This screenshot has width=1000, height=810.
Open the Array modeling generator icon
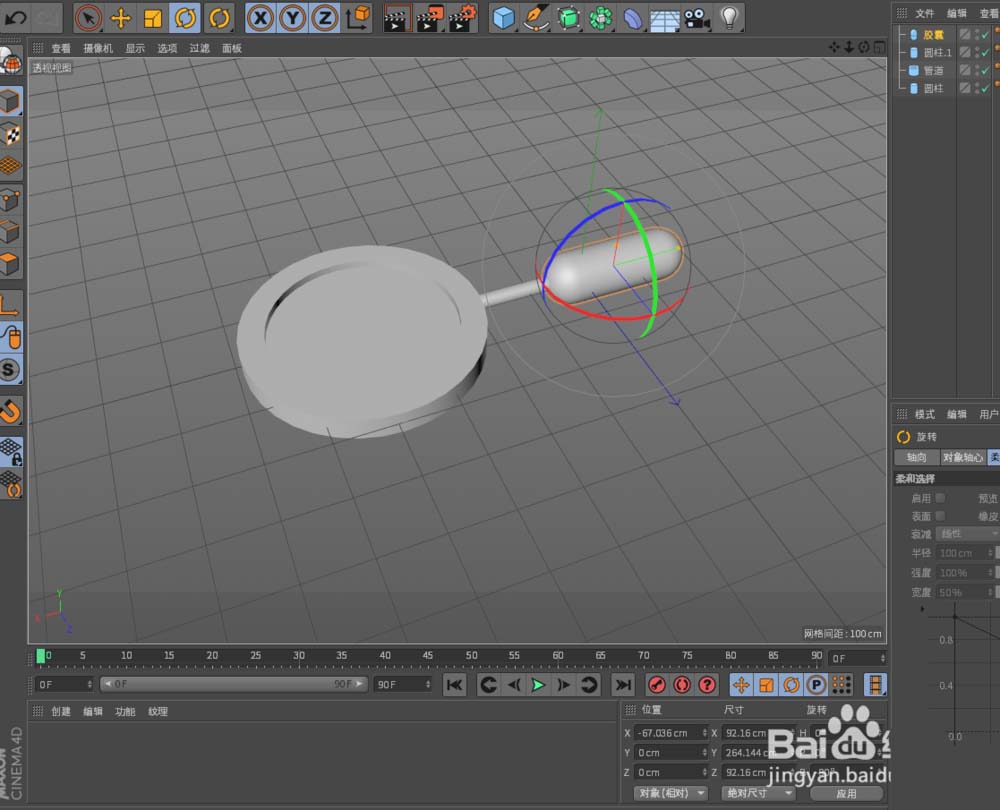[601, 18]
